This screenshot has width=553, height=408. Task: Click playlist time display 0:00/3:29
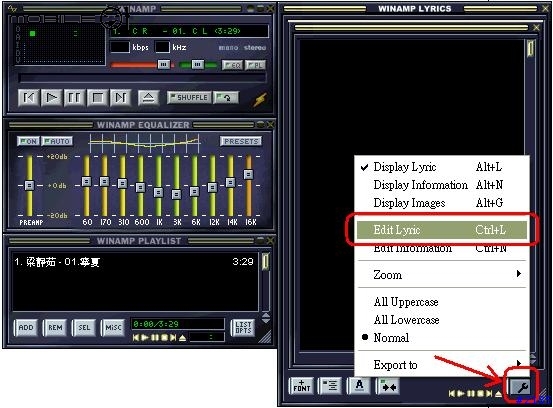[177, 324]
